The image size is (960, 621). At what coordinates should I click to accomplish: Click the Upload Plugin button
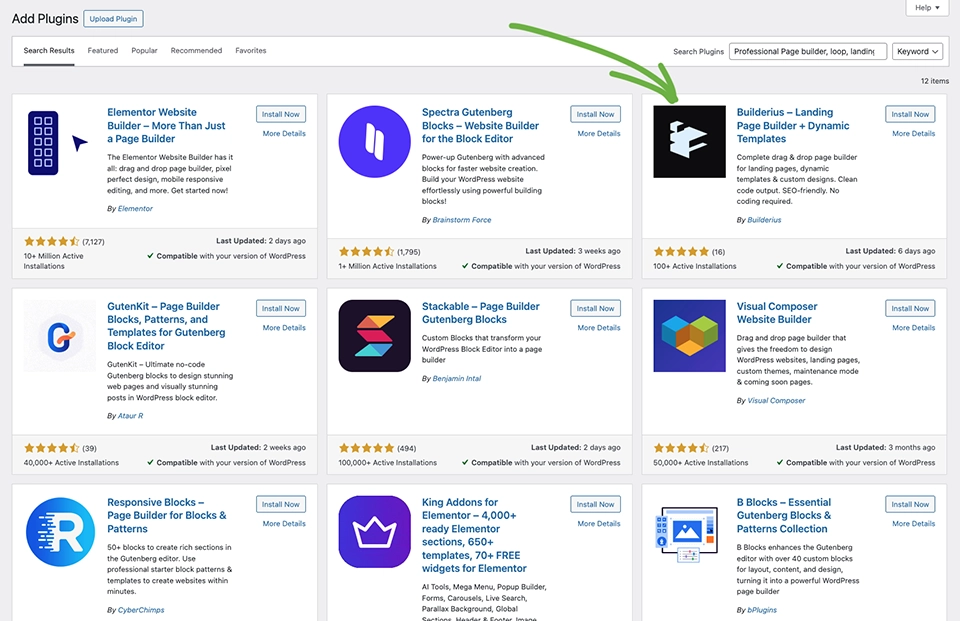click(x=112, y=18)
